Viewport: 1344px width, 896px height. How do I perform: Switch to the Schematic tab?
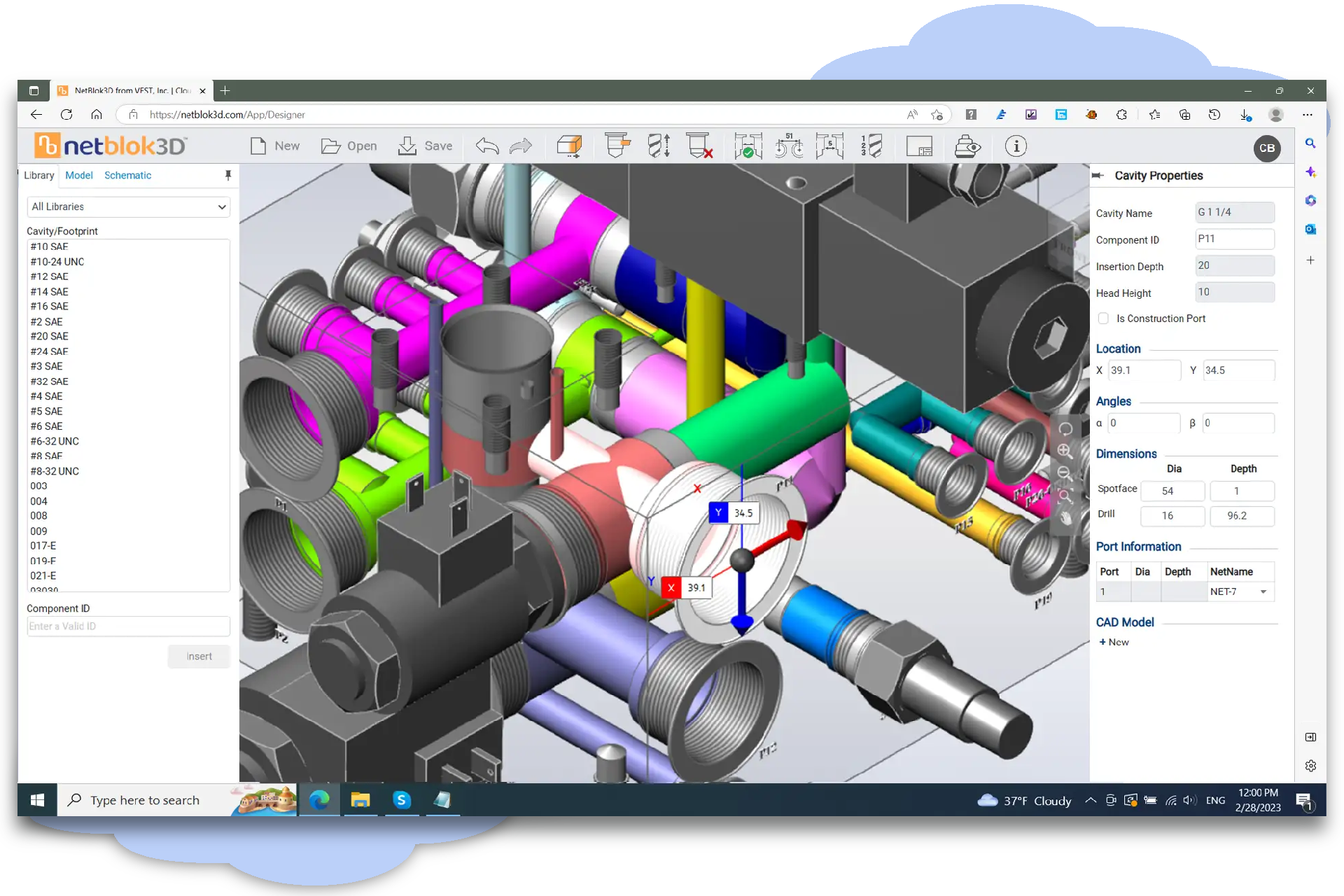[127, 175]
